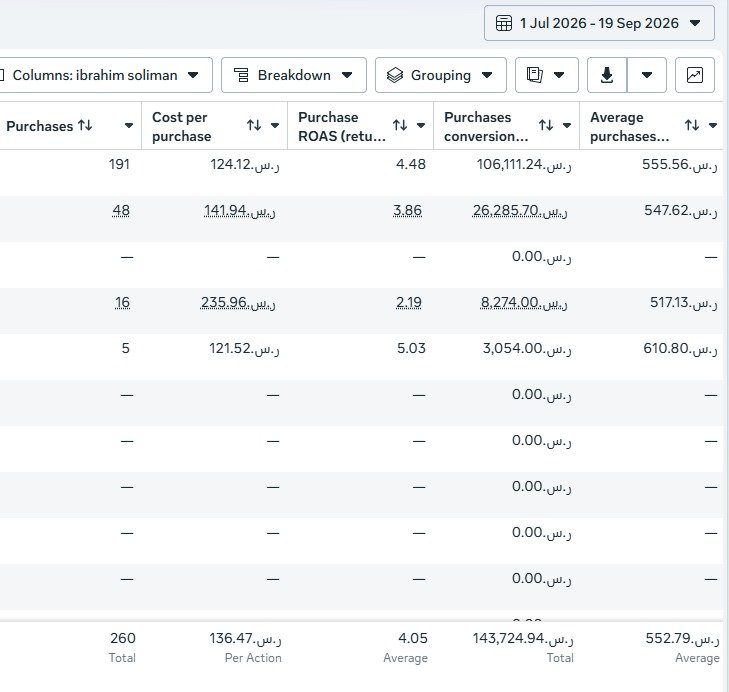729x692 pixels.
Task: Open Purchases column options arrow
Action: (129, 126)
